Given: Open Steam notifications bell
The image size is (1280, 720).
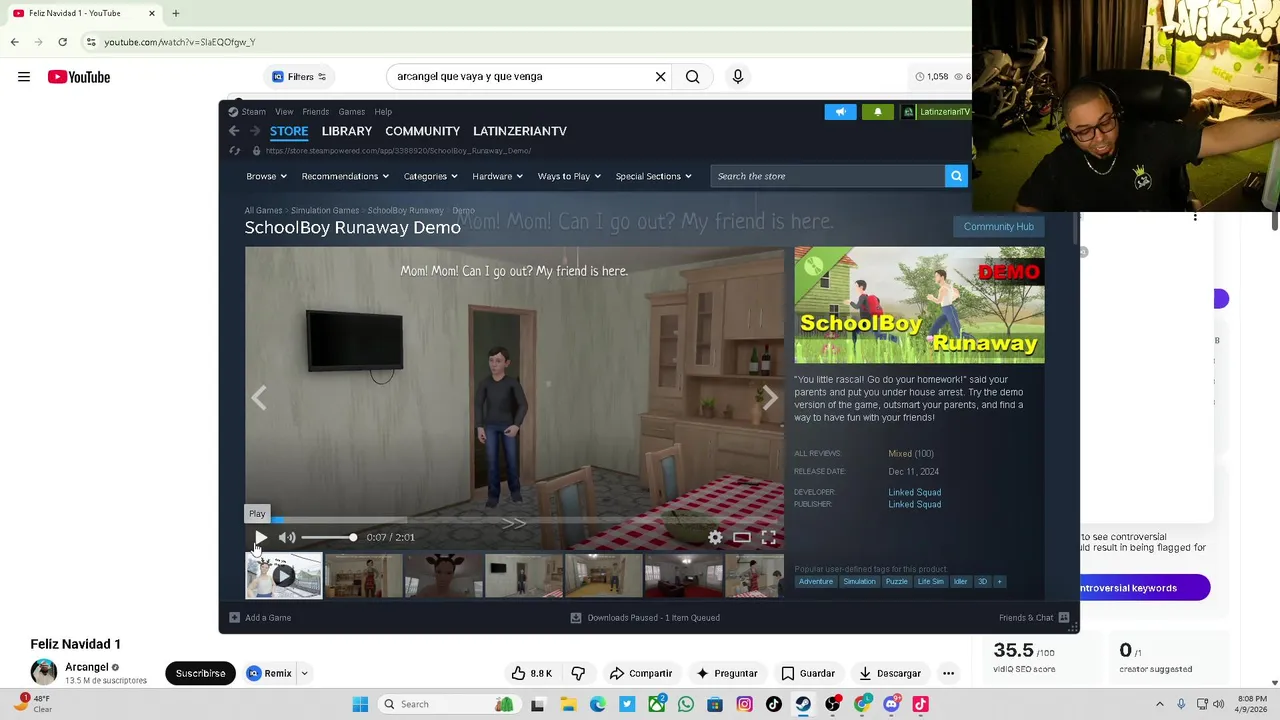Looking at the screenshot, I should pos(878,112).
